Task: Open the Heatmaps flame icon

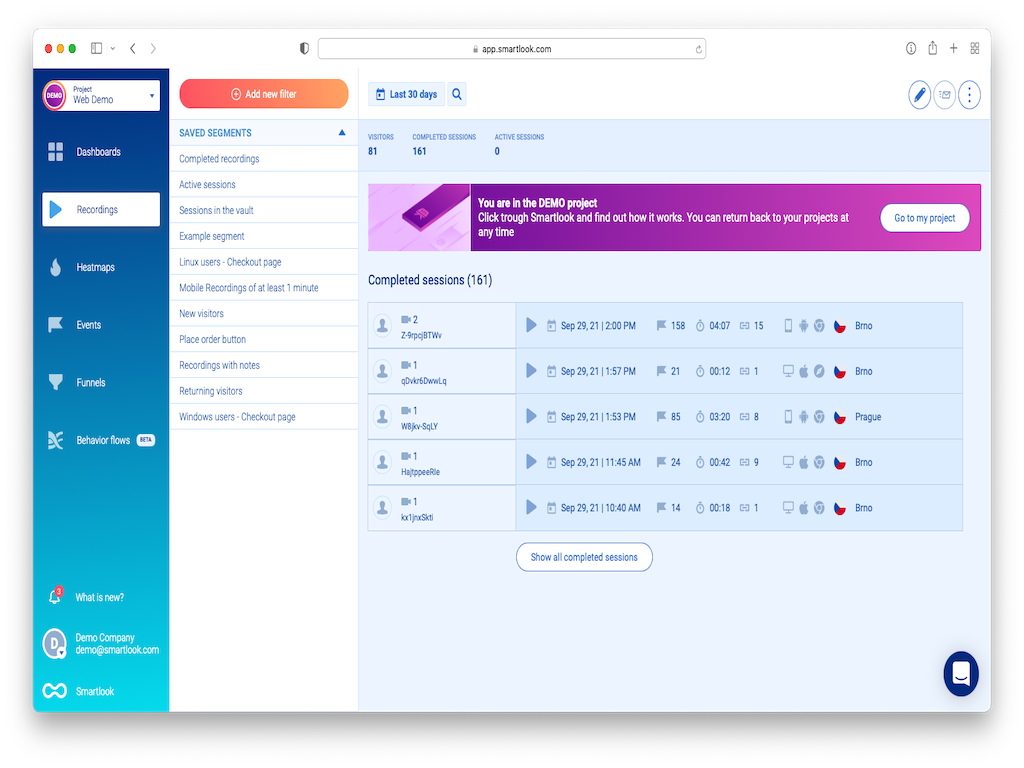Action: point(56,267)
